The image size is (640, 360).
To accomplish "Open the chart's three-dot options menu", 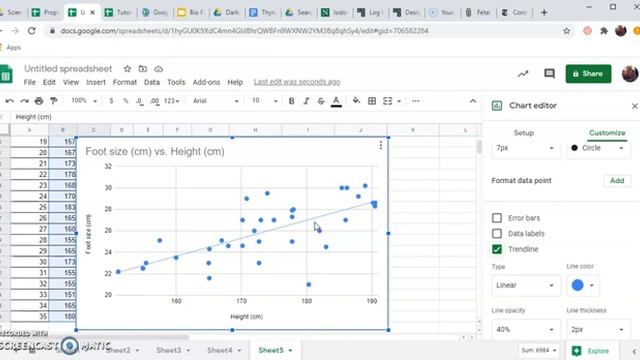I will tap(380, 145).
